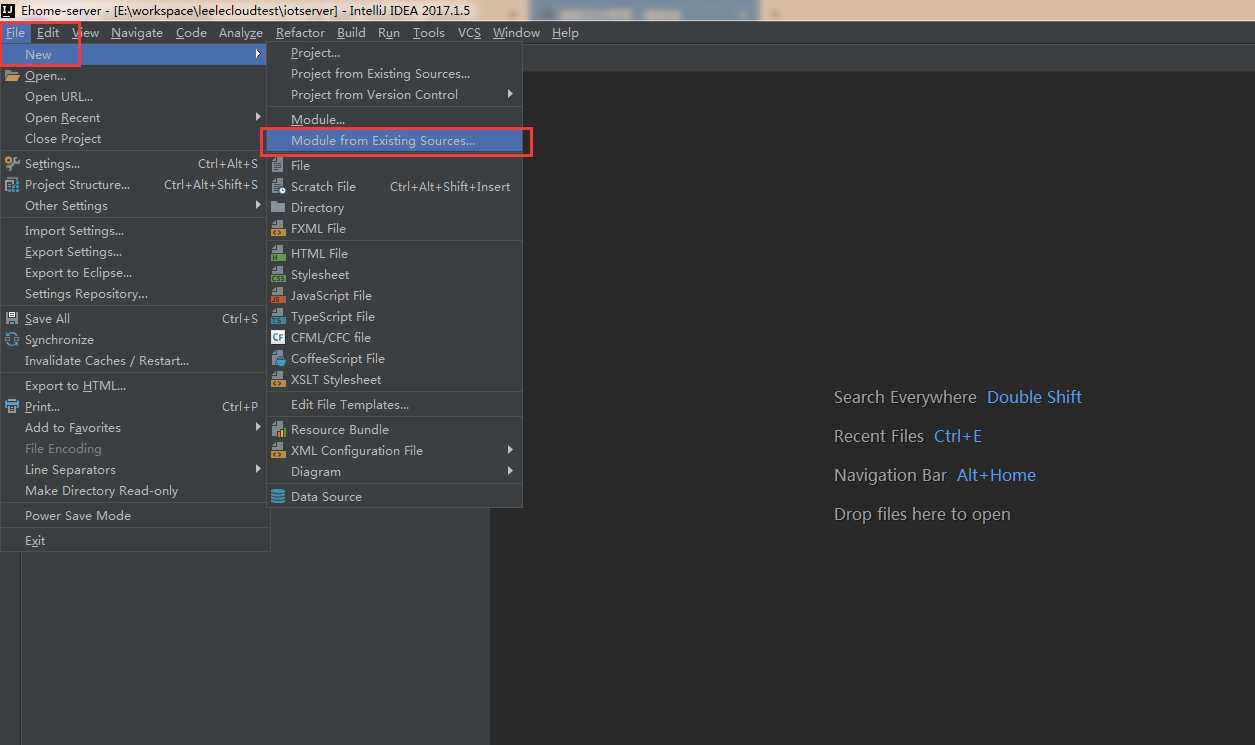Click the File item's document icon

pyautogui.click(x=278, y=165)
